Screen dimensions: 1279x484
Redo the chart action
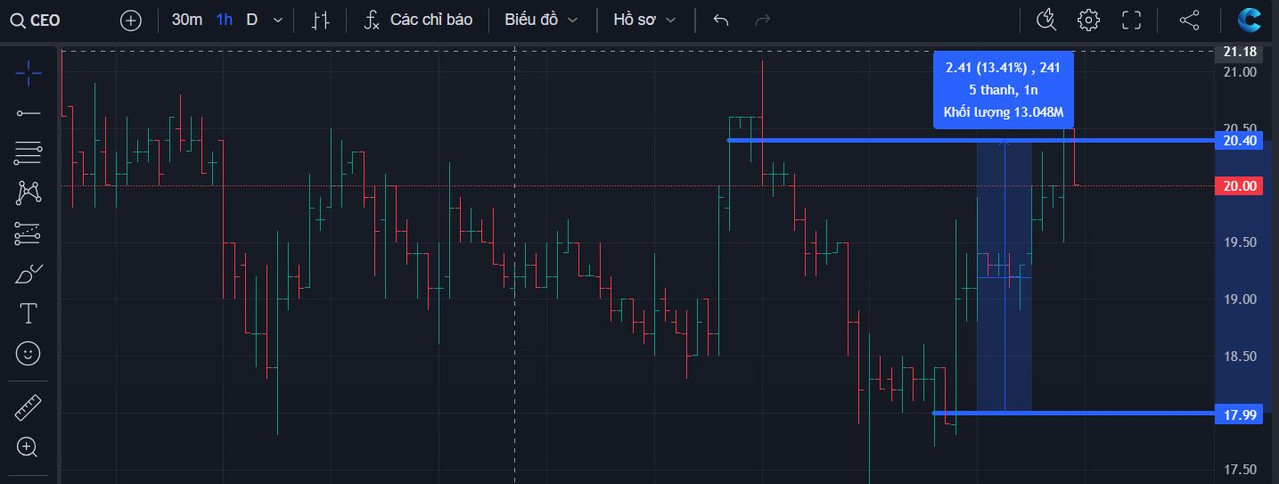[x=762, y=20]
